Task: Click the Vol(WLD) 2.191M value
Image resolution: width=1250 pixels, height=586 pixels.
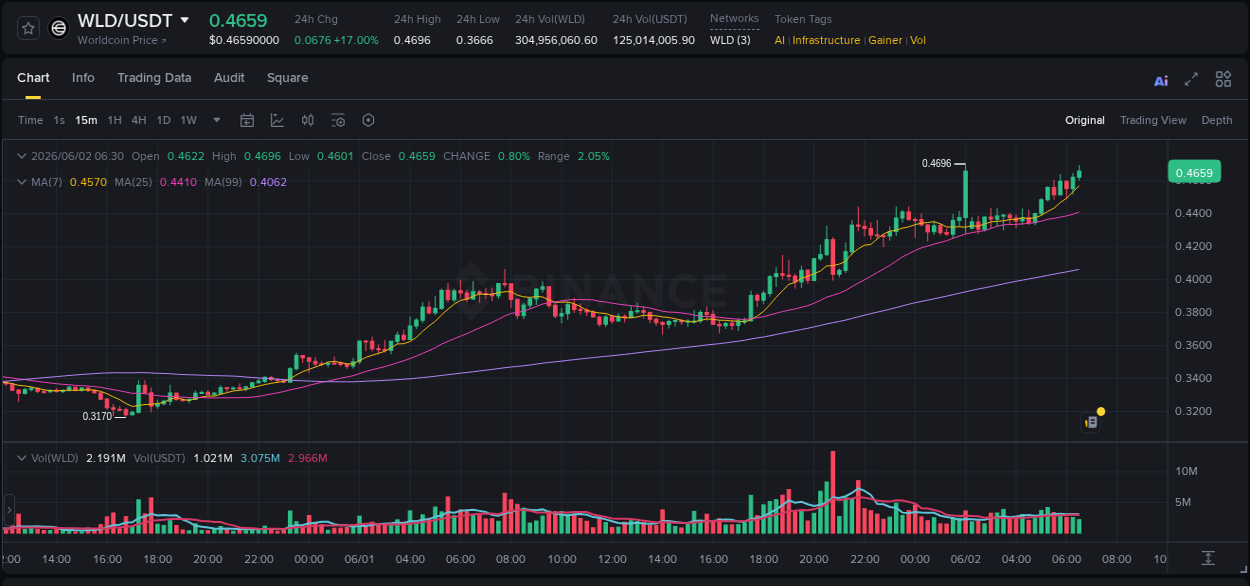Action: (105, 458)
